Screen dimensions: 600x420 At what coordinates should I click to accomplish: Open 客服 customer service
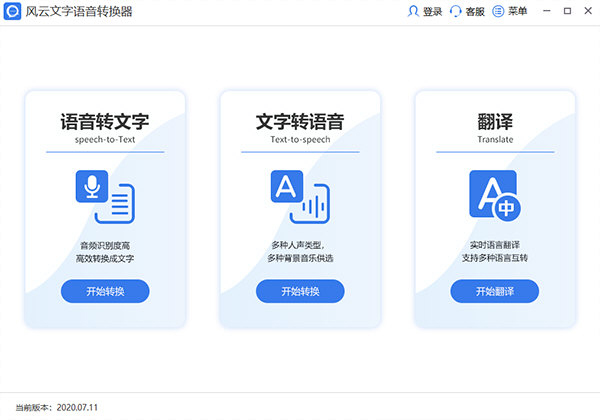click(x=467, y=12)
